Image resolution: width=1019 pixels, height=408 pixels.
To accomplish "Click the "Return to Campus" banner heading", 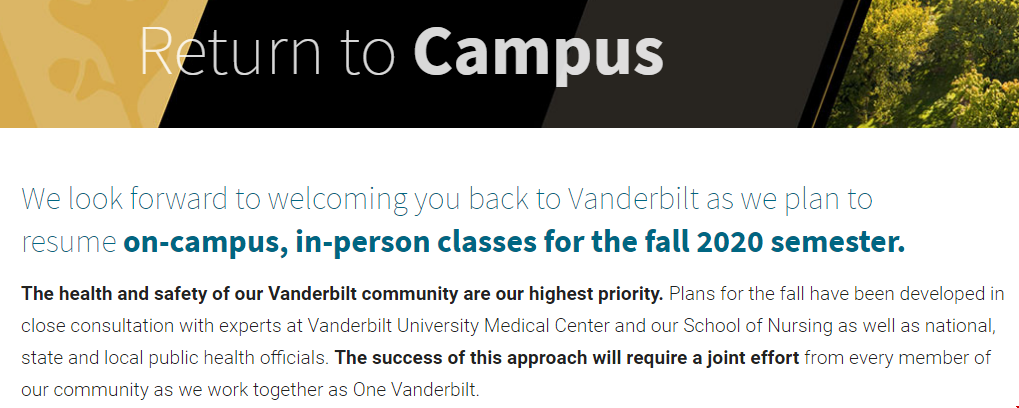I will coord(400,50).
